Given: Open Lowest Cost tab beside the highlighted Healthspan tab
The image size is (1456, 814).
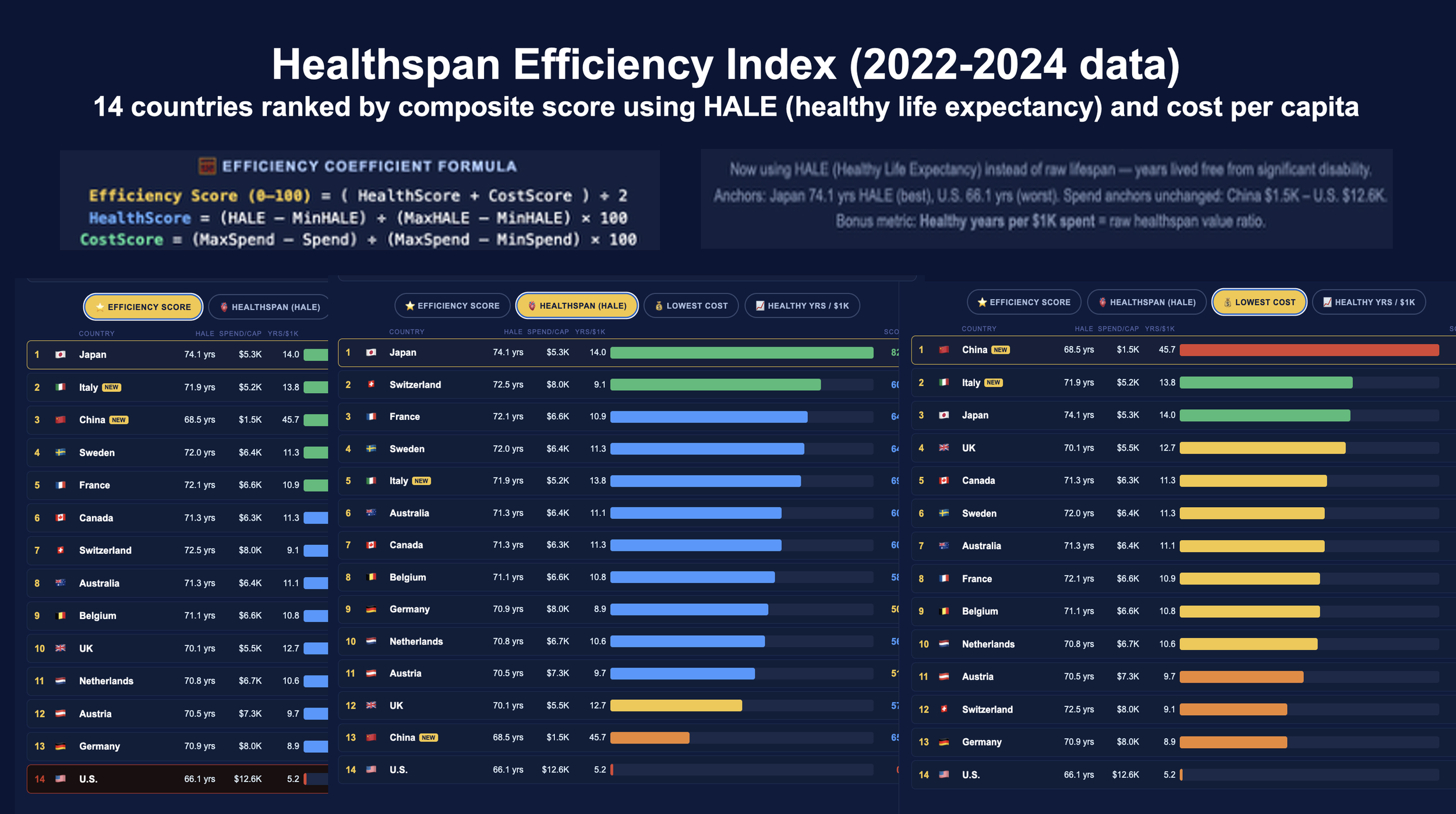Looking at the screenshot, I should [x=691, y=306].
